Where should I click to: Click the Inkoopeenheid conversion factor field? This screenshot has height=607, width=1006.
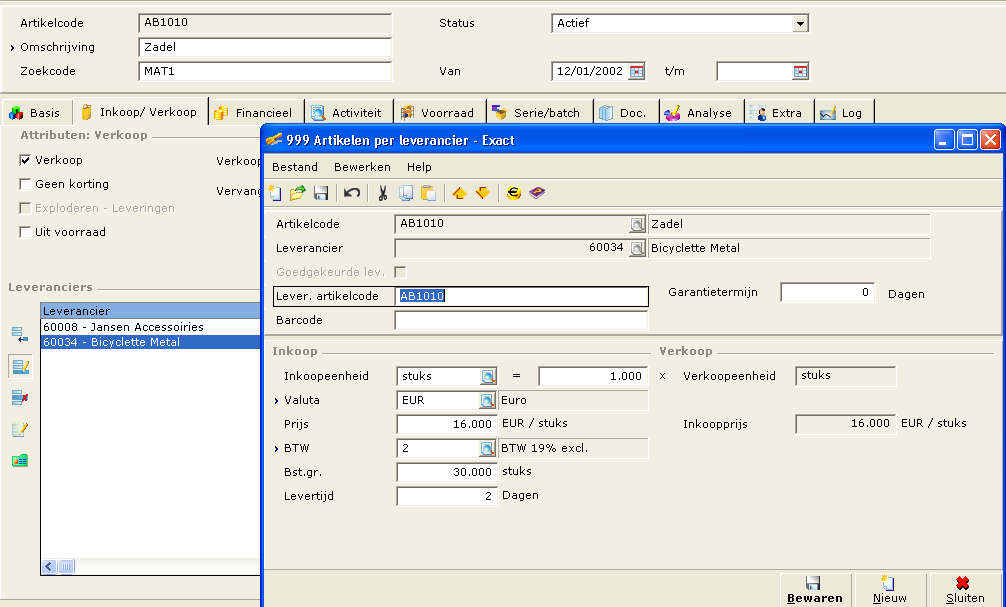point(592,376)
